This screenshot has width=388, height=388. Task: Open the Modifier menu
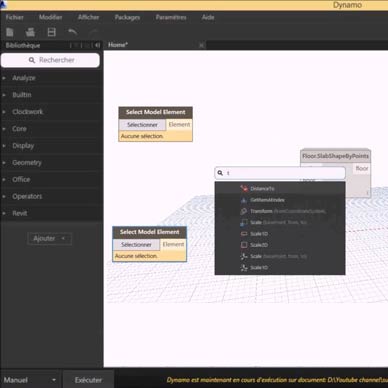pos(51,17)
